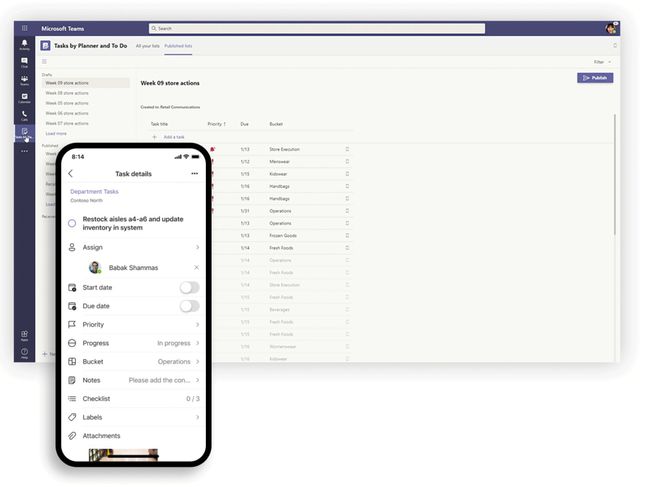
Task: Switch to All your lists tab
Action: tap(148, 46)
